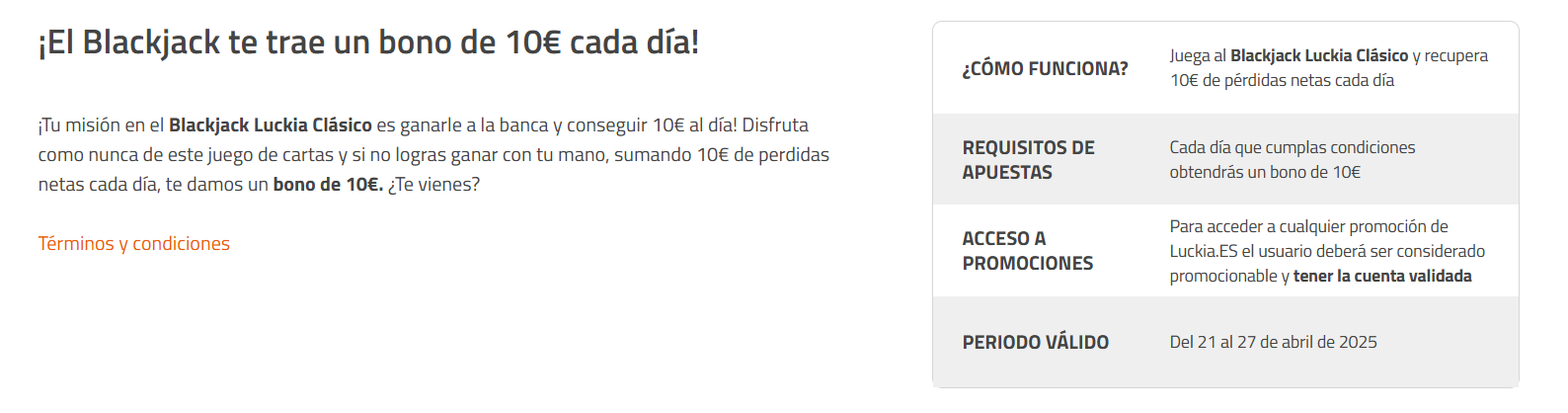
Task: Click 'netas cada día, te damos un' text
Action: pyautogui.click(x=153, y=185)
